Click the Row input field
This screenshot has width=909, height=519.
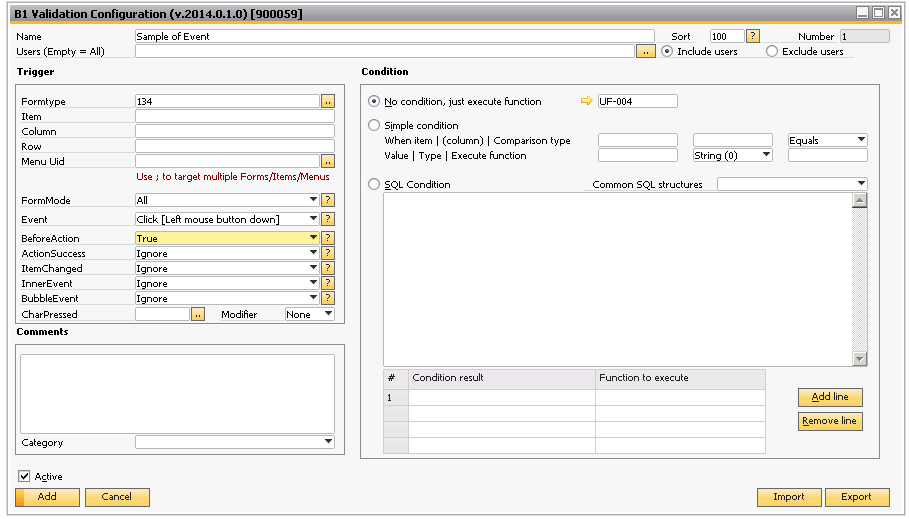(x=235, y=146)
